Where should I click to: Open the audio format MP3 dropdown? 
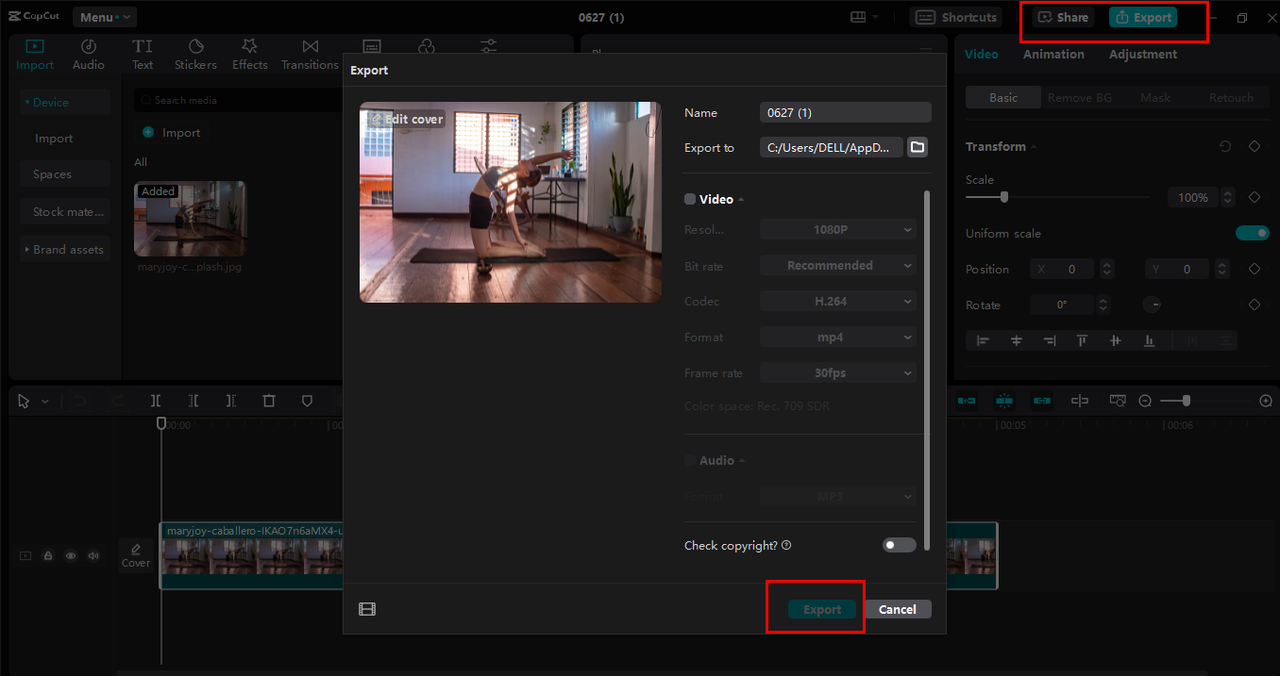[838, 496]
